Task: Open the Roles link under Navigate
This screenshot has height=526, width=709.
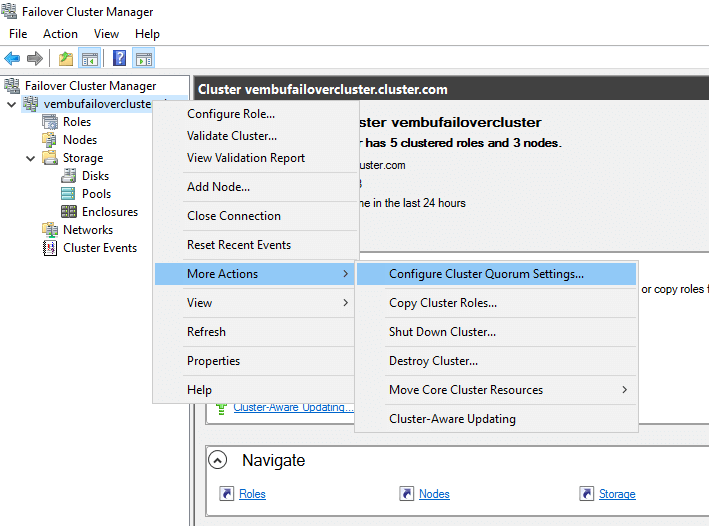Action: [252, 494]
